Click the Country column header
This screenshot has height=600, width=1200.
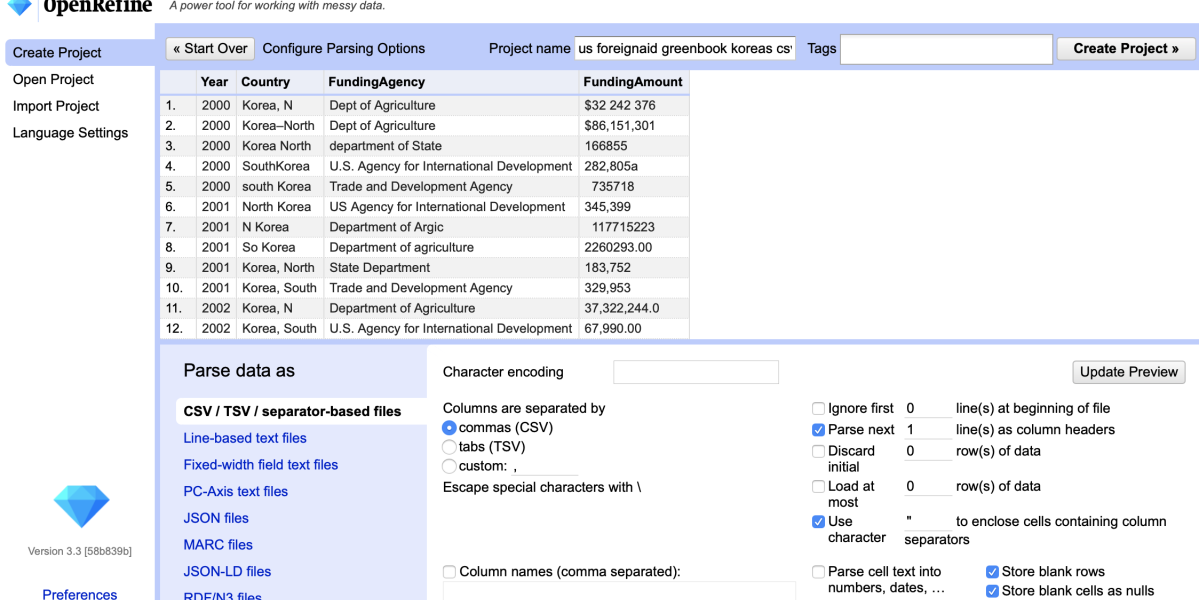tap(279, 82)
